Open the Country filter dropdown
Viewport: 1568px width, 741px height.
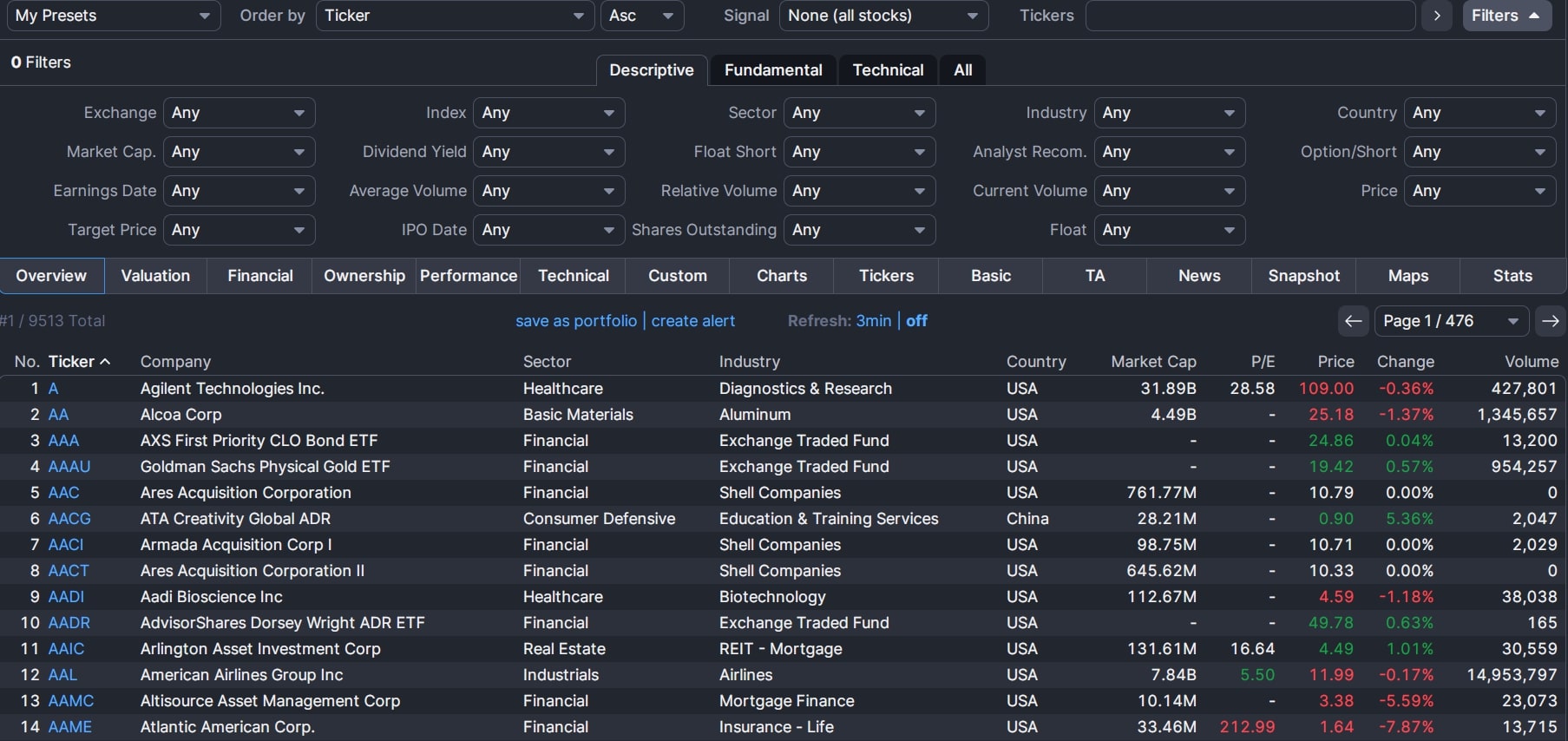(x=1479, y=113)
